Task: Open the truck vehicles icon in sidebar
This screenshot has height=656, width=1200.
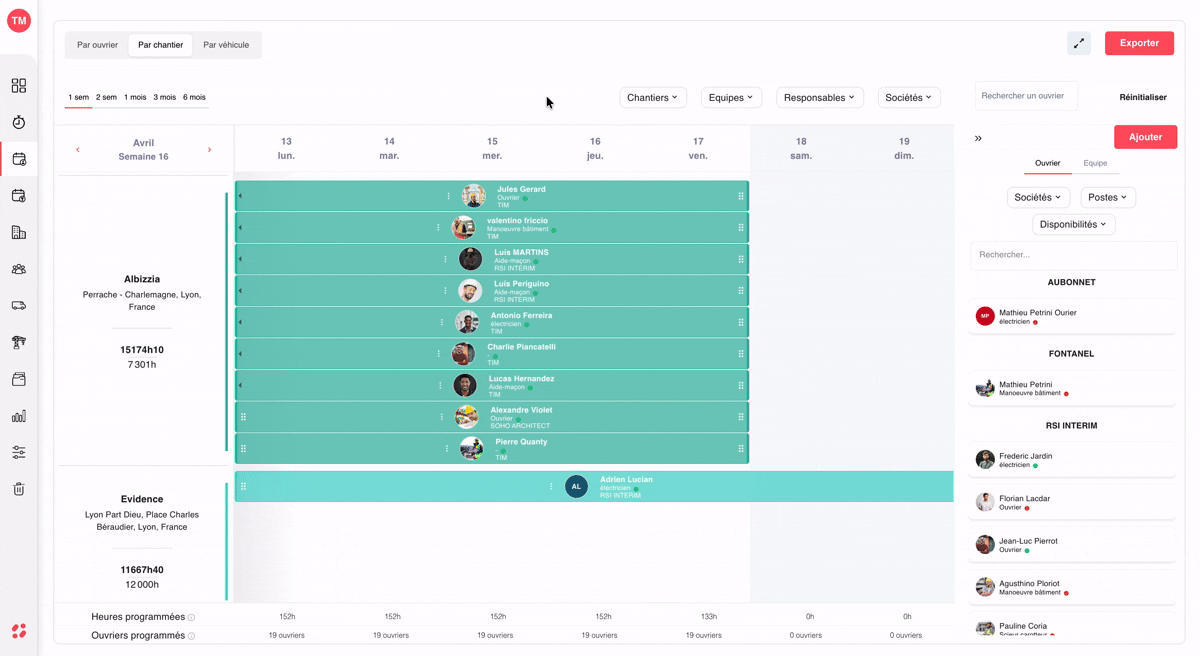Action: point(18,306)
